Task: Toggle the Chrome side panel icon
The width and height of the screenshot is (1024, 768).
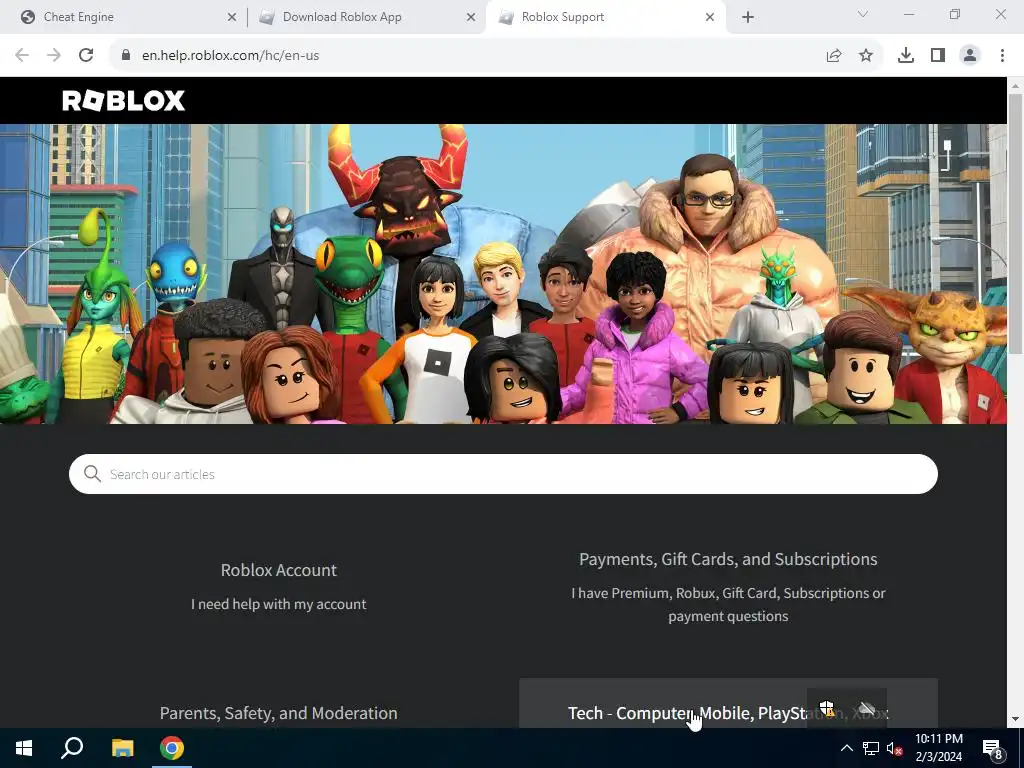Action: tap(938, 56)
